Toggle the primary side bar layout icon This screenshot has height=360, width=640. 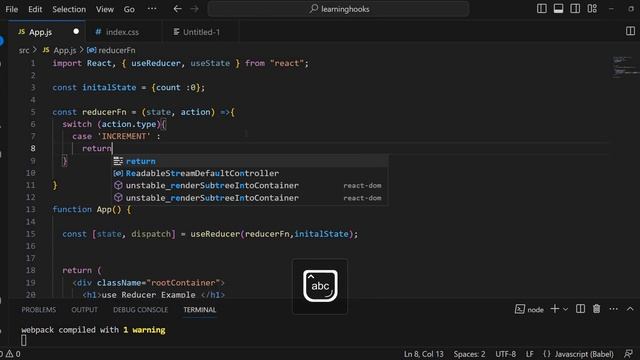pos(542,9)
